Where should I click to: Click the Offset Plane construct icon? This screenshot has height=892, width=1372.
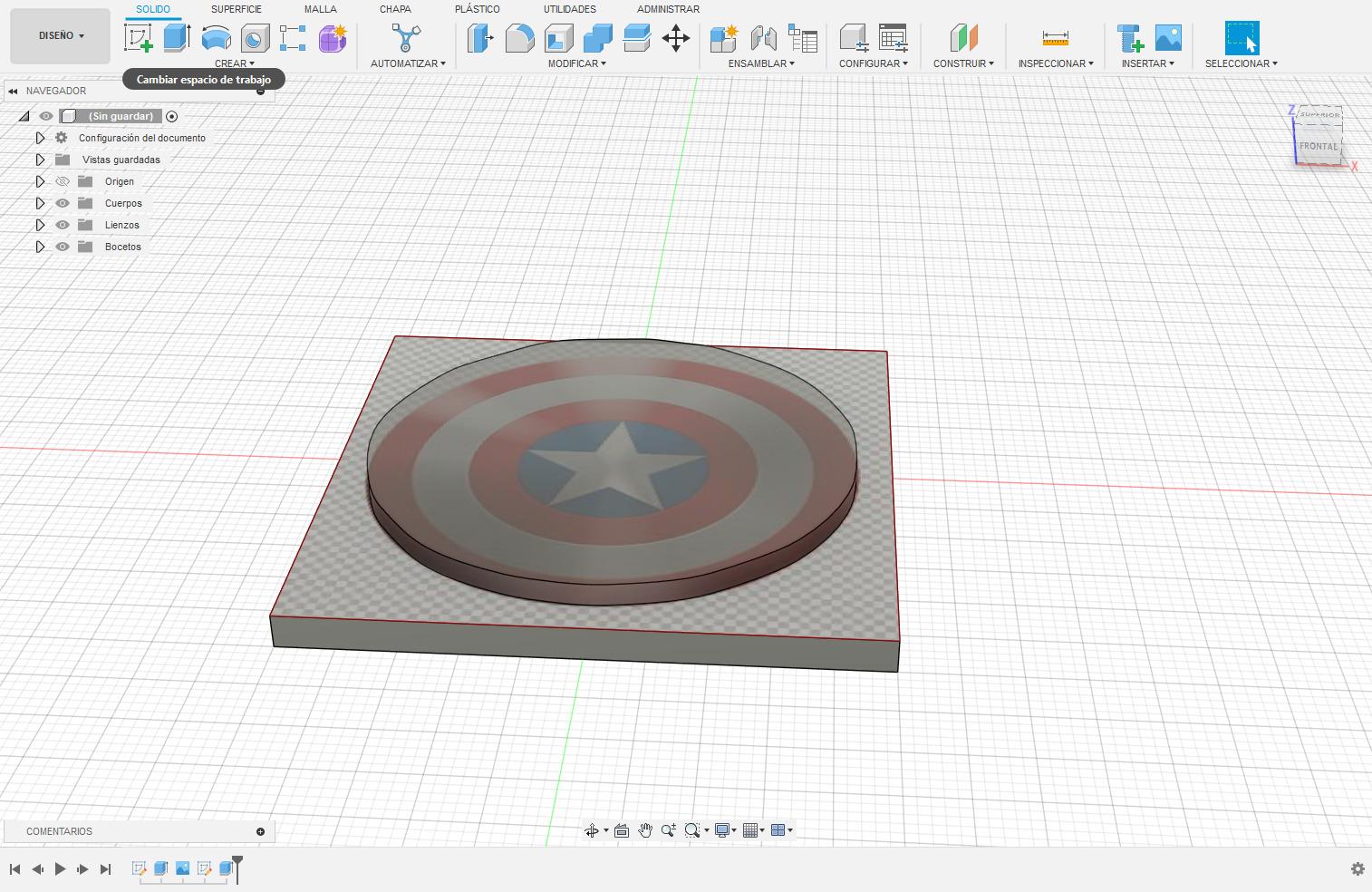pos(963,38)
